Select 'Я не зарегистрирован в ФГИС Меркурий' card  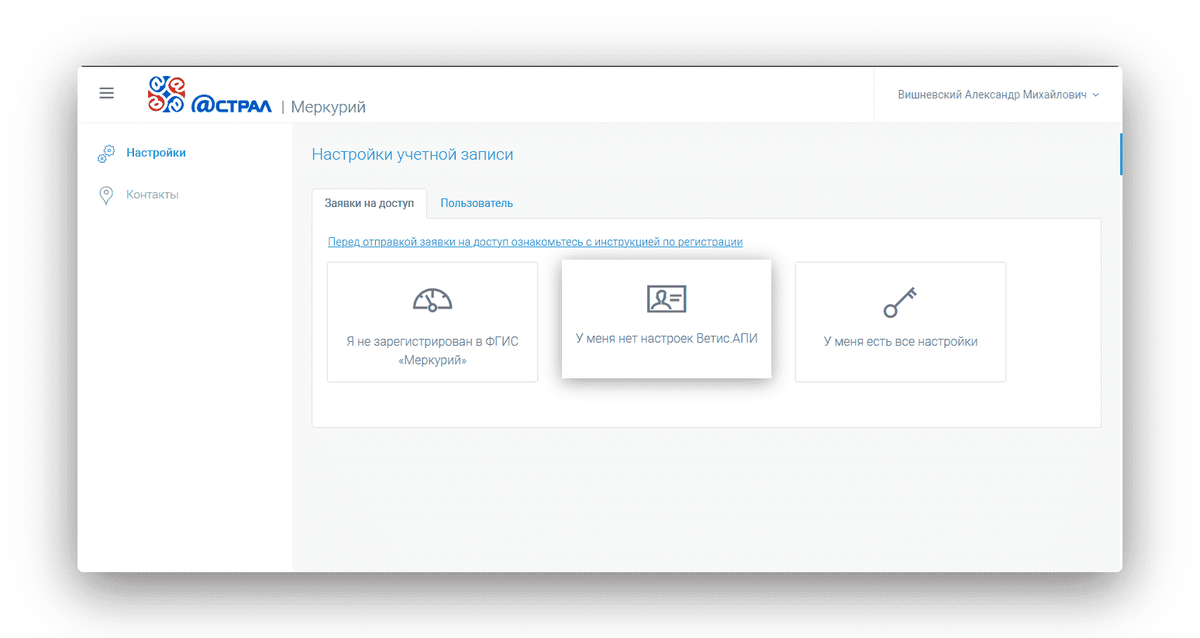[x=432, y=322]
